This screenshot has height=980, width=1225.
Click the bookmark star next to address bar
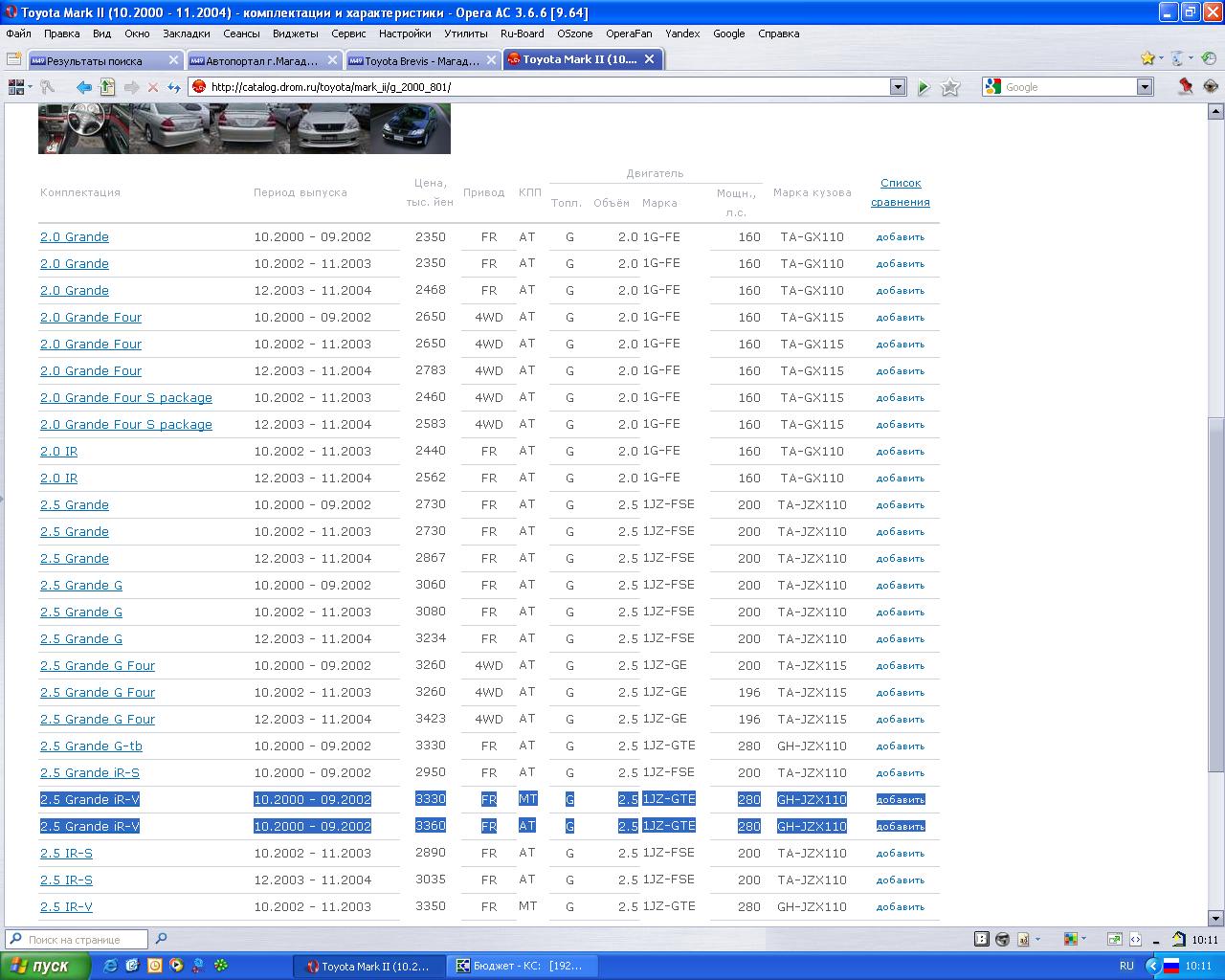[950, 87]
